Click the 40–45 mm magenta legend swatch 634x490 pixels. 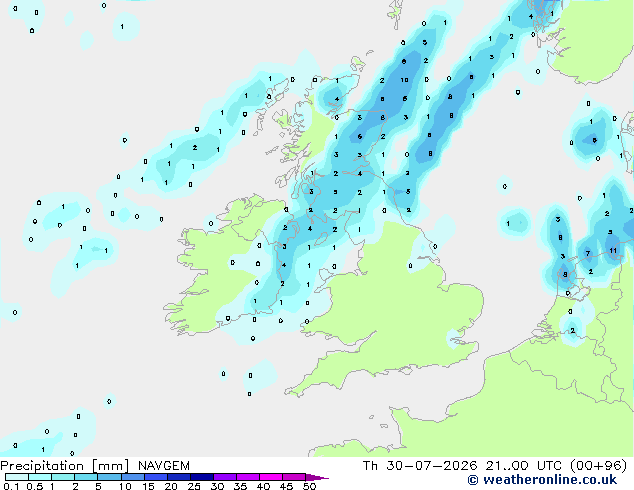click(x=271, y=477)
